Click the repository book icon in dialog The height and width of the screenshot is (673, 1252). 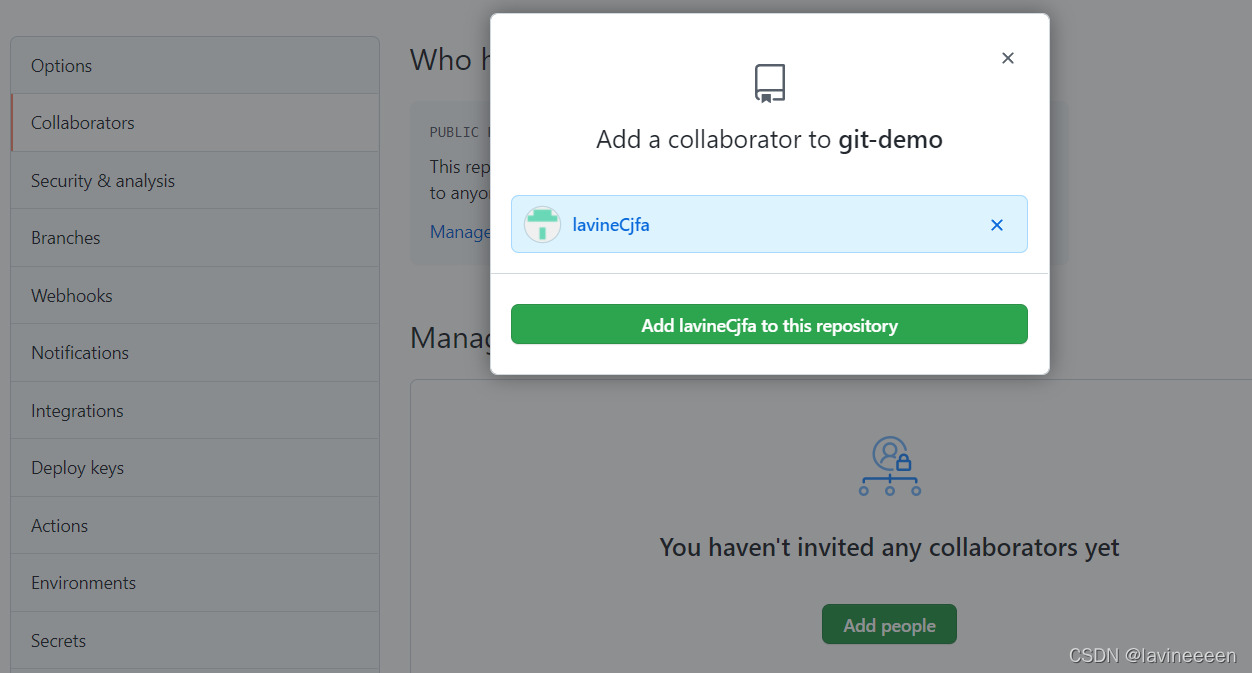[770, 84]
